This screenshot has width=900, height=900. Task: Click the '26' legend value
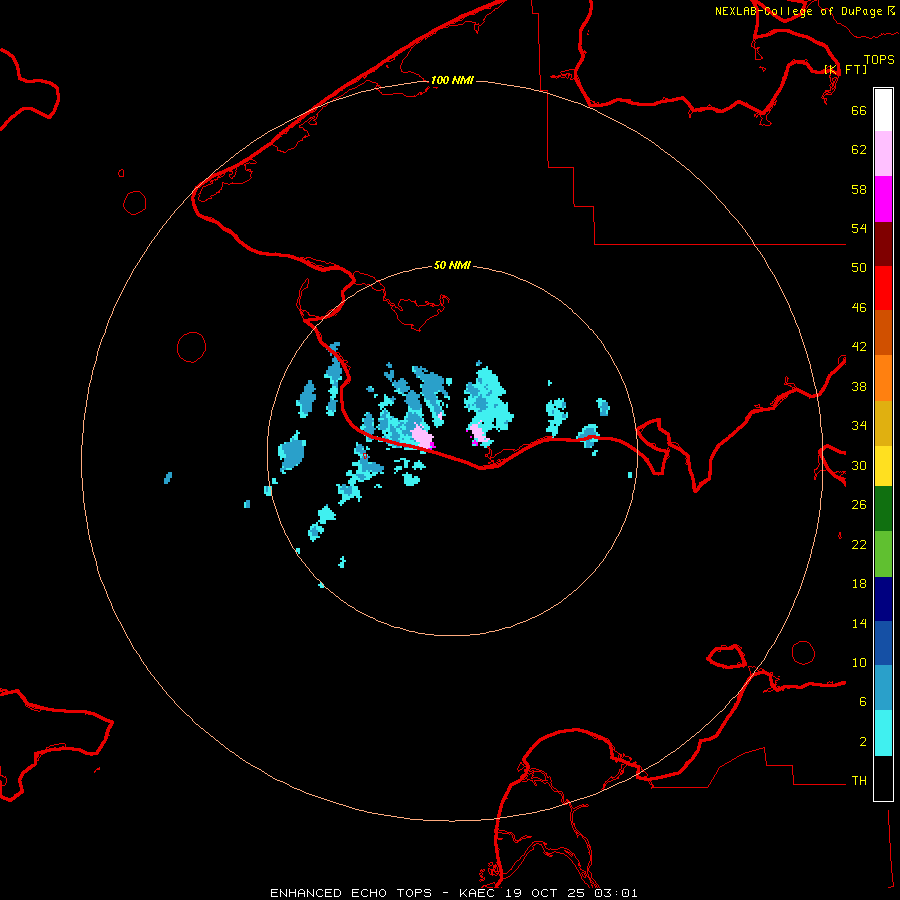pos(859,505)
